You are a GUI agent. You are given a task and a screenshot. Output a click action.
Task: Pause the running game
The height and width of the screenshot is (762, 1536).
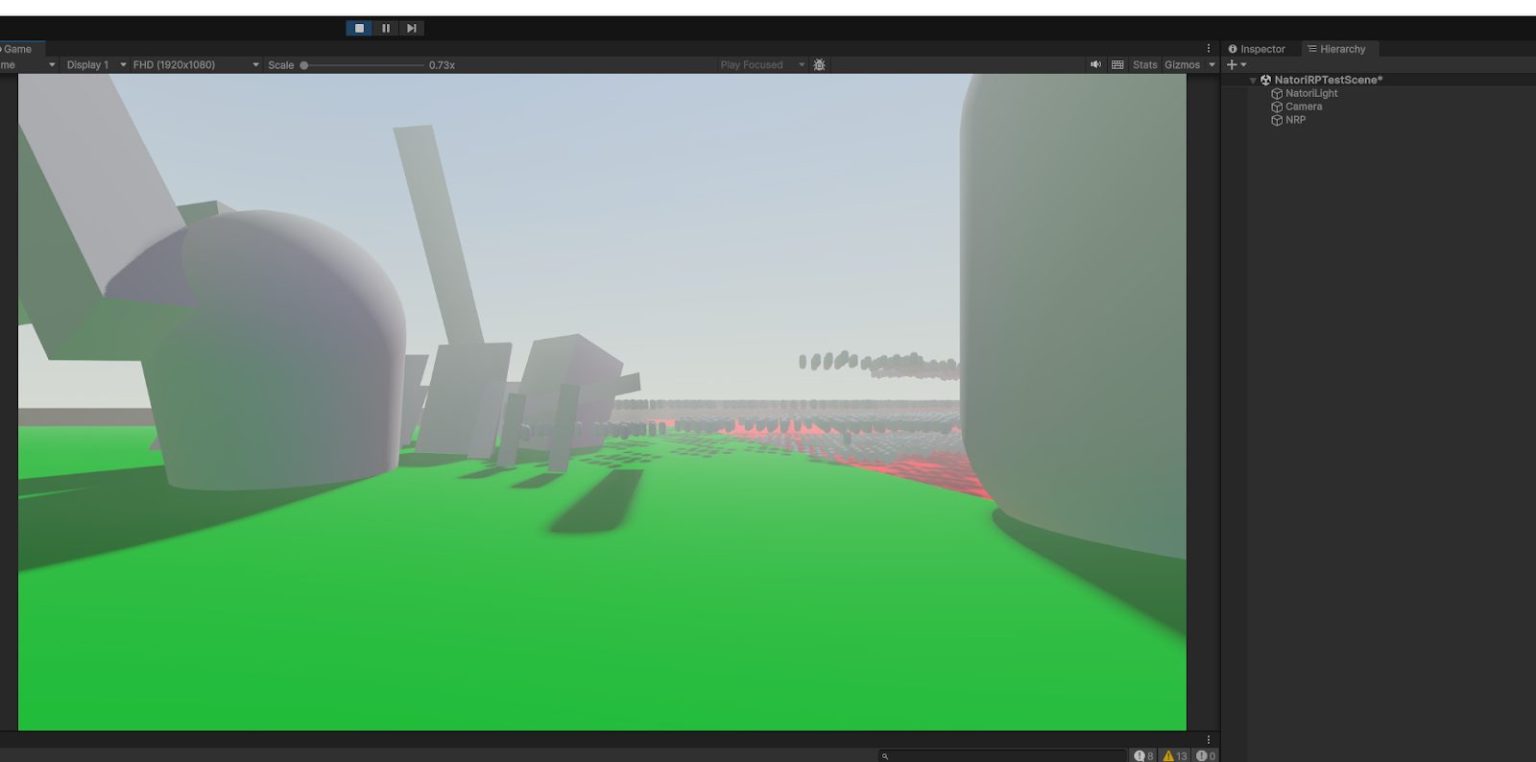[385, 27]
